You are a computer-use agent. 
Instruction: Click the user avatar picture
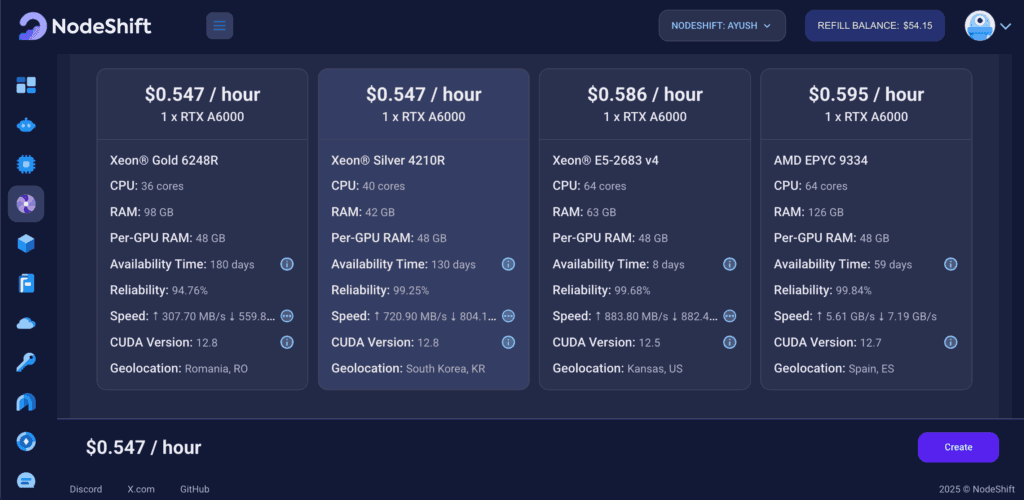[x=980, y=26]
